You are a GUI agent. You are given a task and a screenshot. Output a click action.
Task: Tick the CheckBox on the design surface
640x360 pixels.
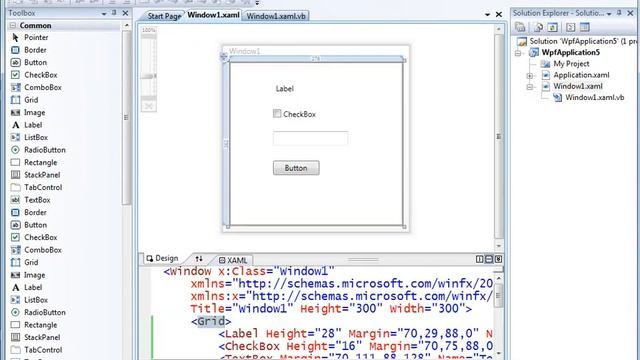(x=277, y=113)
